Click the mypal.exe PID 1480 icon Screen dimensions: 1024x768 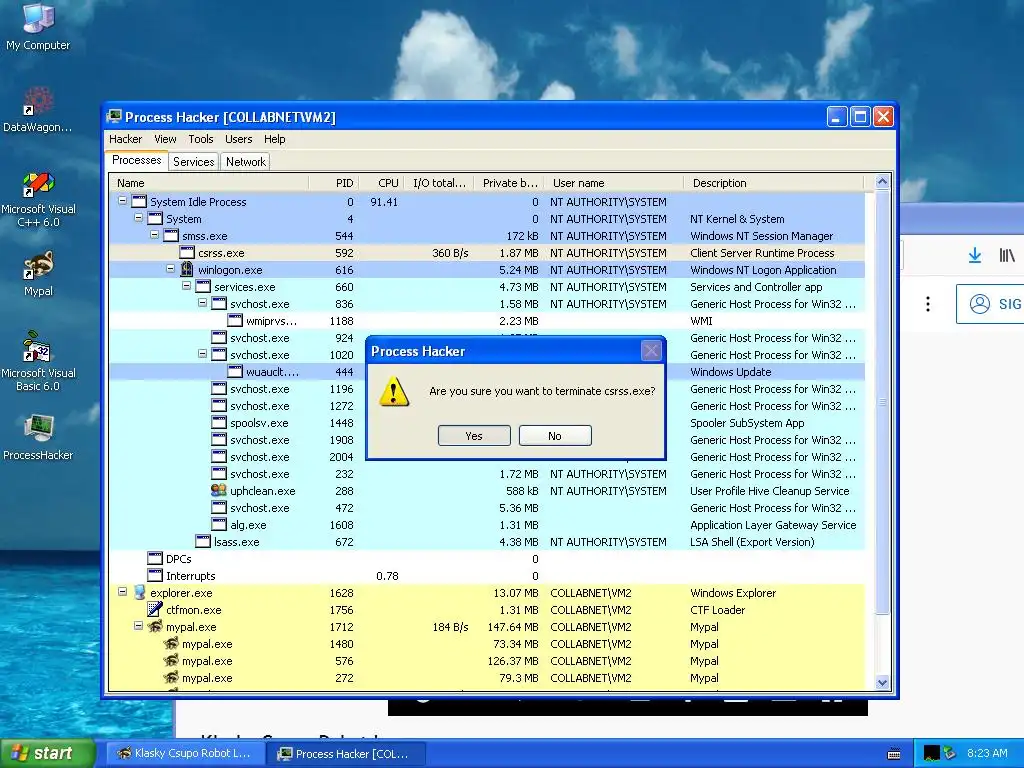[x=171, y=643]
